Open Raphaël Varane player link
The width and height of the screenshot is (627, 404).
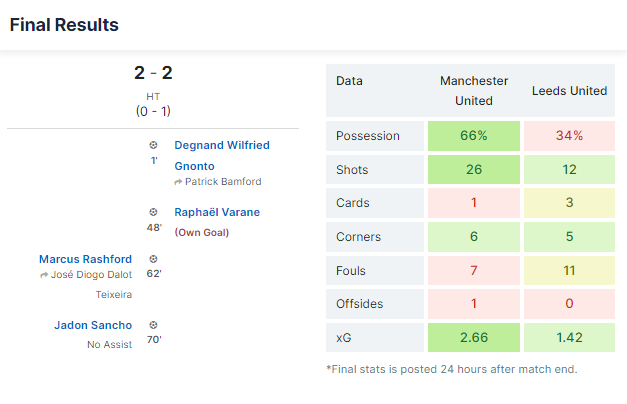tap(217, 212)
